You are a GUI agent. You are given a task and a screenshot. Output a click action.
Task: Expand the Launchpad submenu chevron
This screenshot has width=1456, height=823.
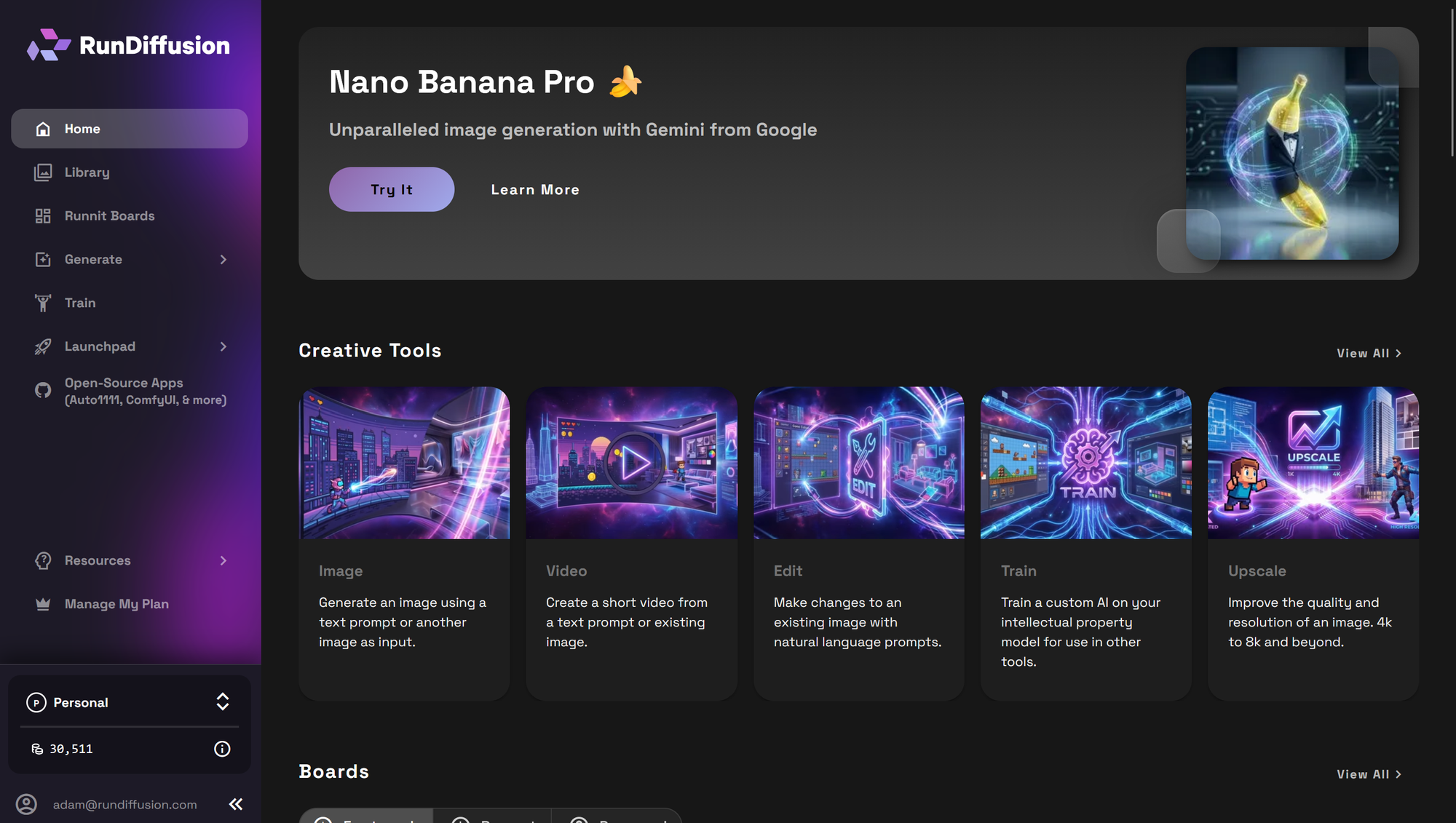pyautogui.click(x=223, y=346)
